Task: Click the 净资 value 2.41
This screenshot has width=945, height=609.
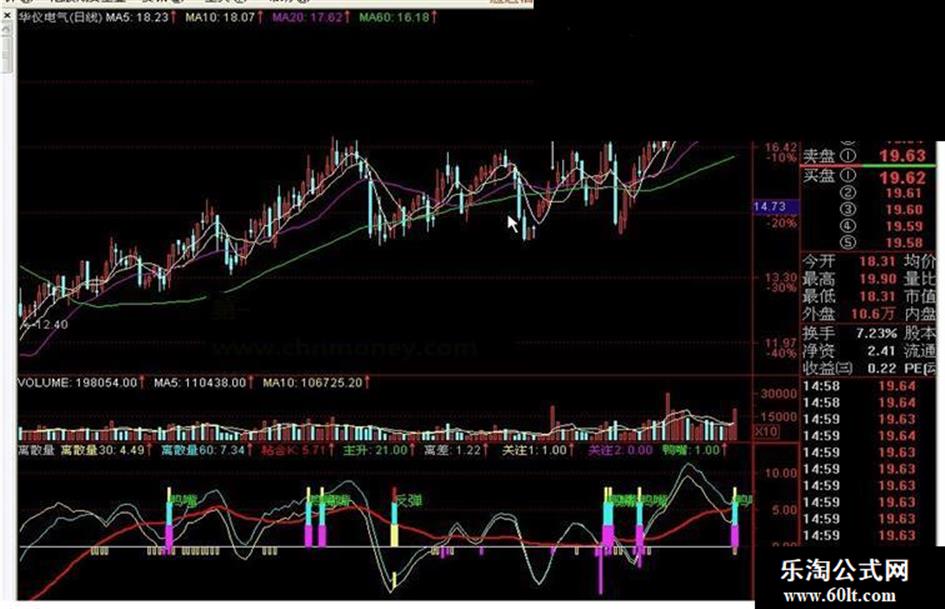Action: (881, 350)
